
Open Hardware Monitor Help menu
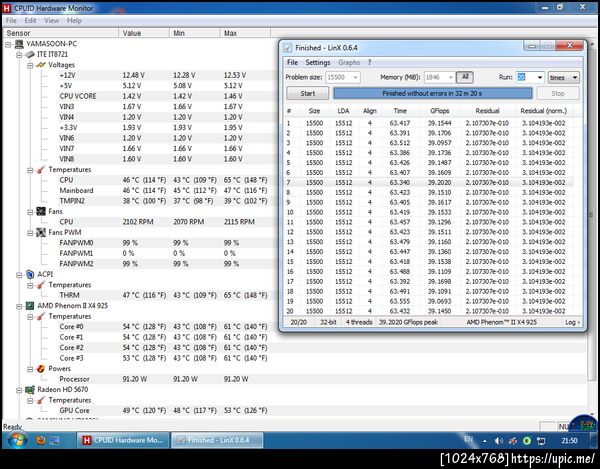74,21
